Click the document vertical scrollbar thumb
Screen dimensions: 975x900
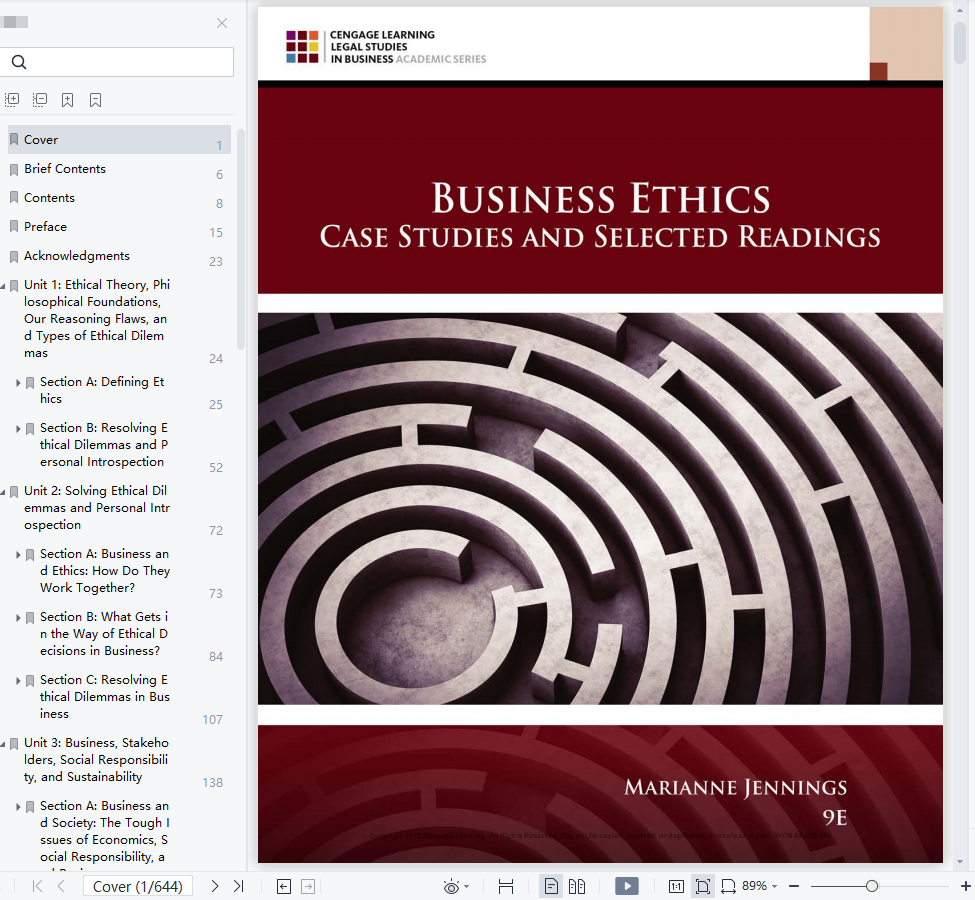[959, 41]
